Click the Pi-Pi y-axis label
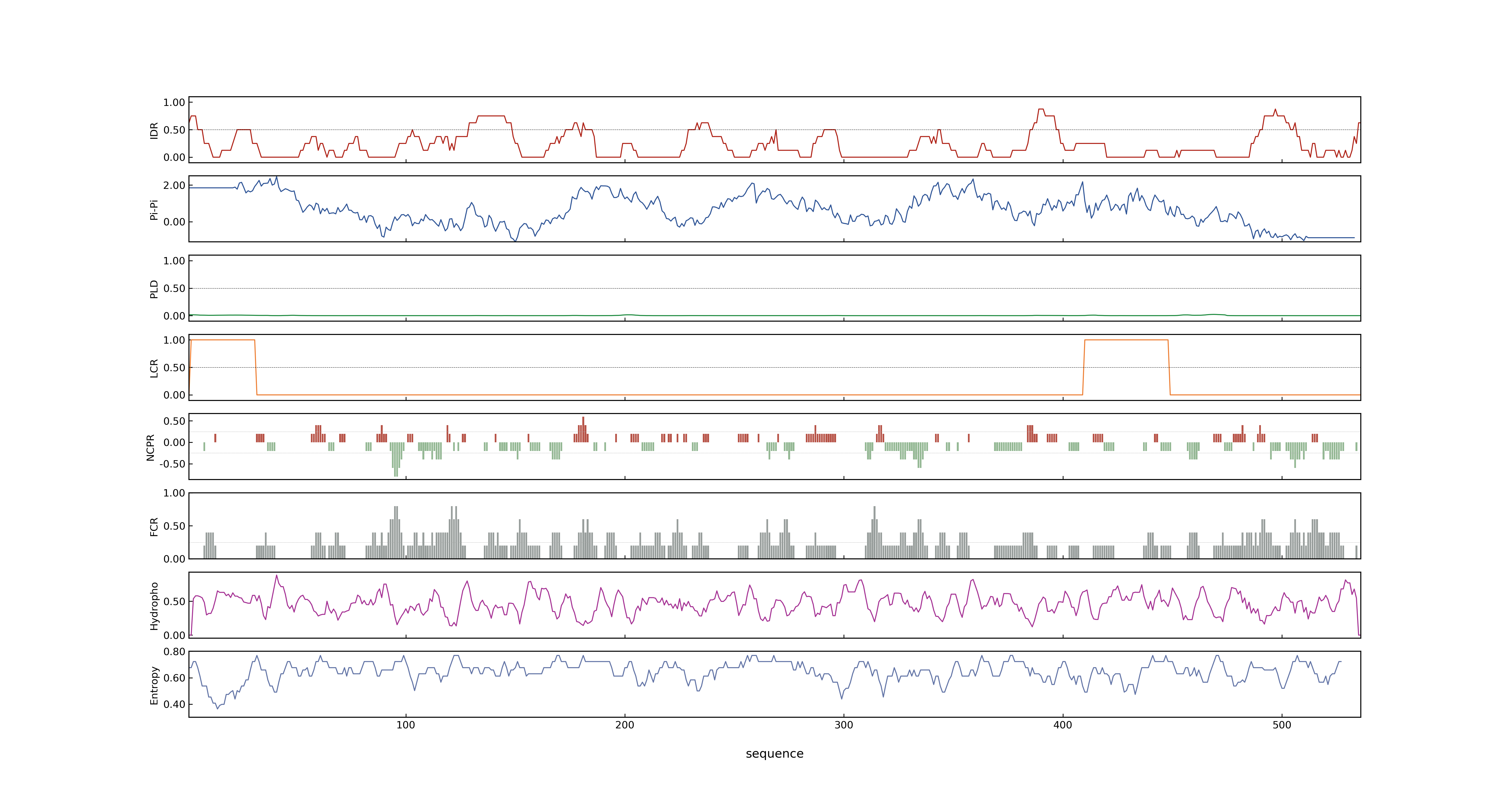 coord(154,209)
